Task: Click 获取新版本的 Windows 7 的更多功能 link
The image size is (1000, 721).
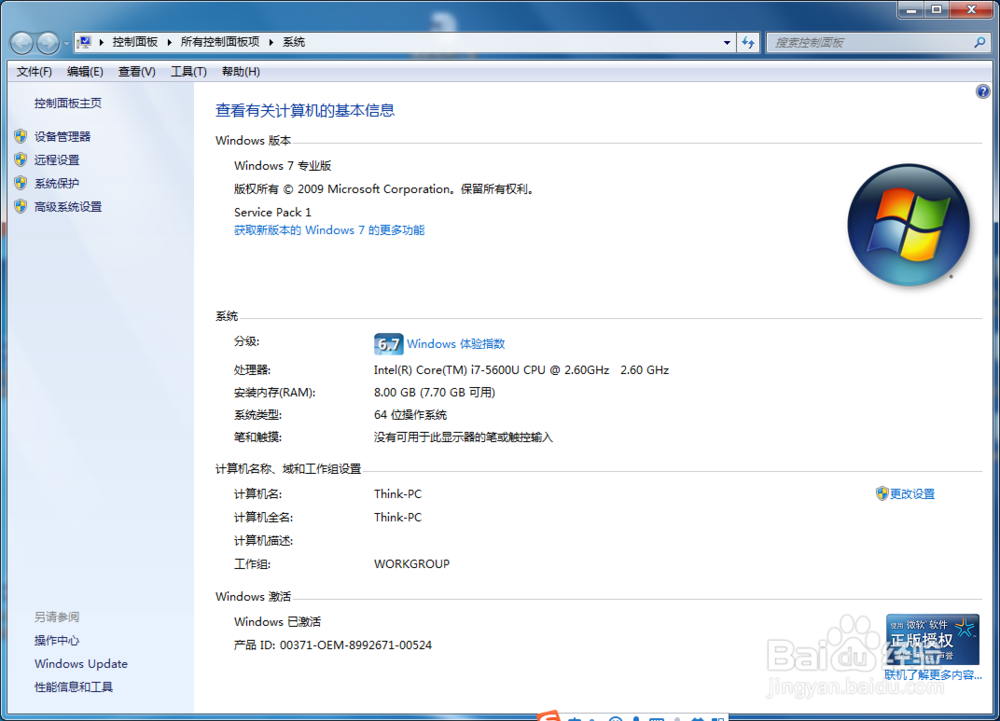Action: (329, 230)
